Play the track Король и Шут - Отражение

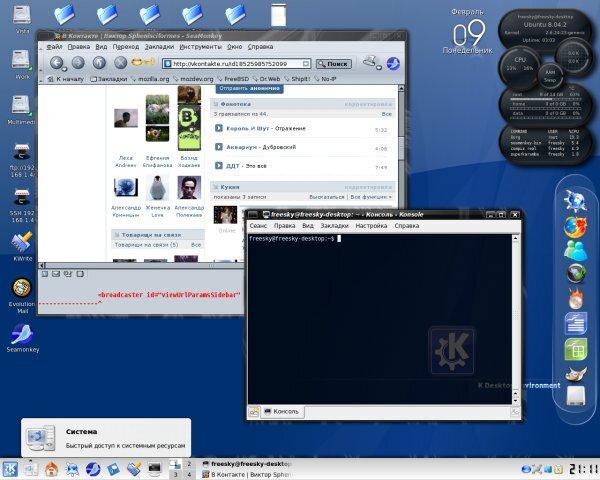[x=219, y=129]
